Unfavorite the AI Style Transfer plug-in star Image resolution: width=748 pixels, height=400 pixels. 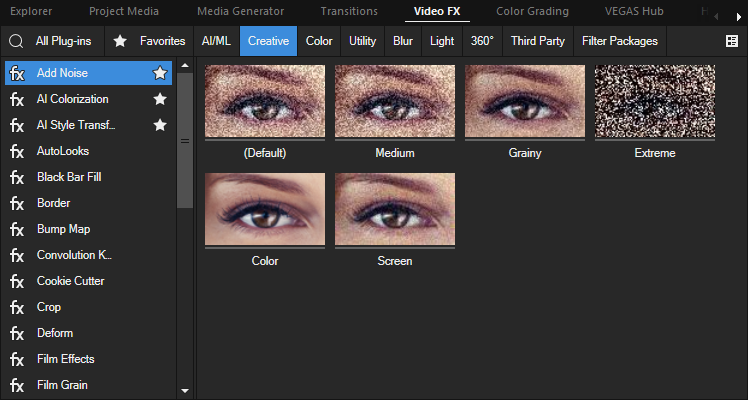(159, 125)
